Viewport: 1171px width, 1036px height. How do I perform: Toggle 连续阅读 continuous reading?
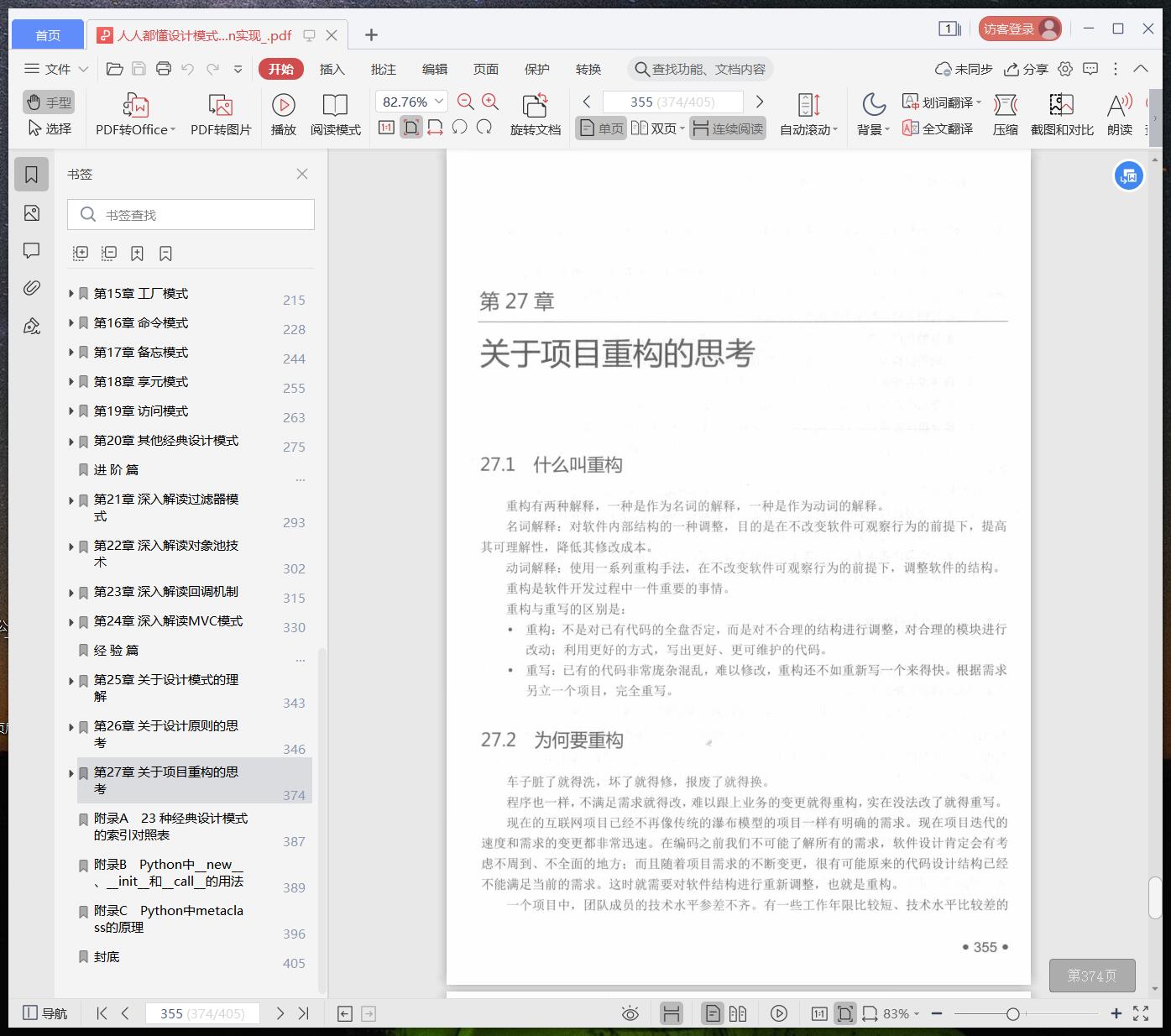pos(728,128)
